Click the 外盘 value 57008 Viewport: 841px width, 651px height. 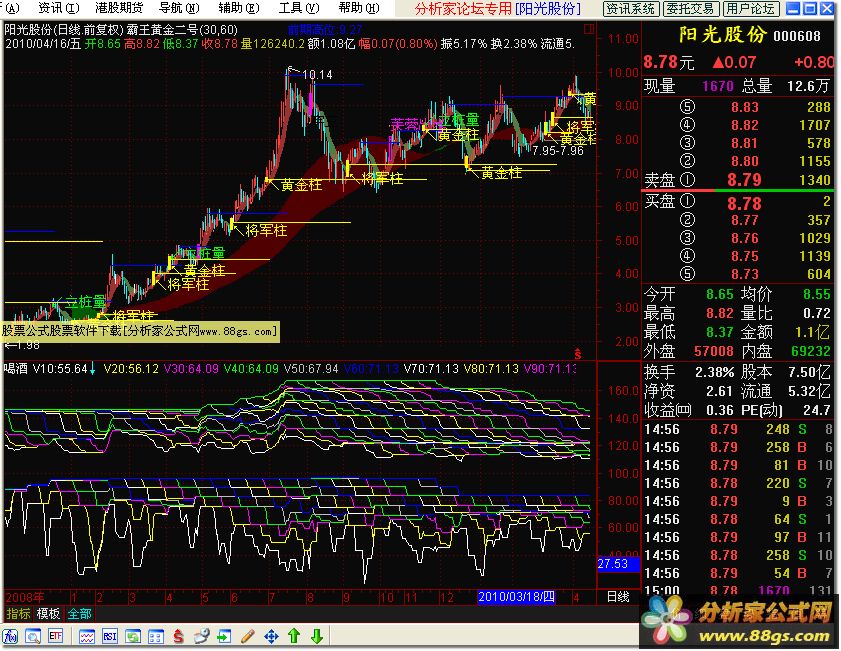(x=713, y=351)
